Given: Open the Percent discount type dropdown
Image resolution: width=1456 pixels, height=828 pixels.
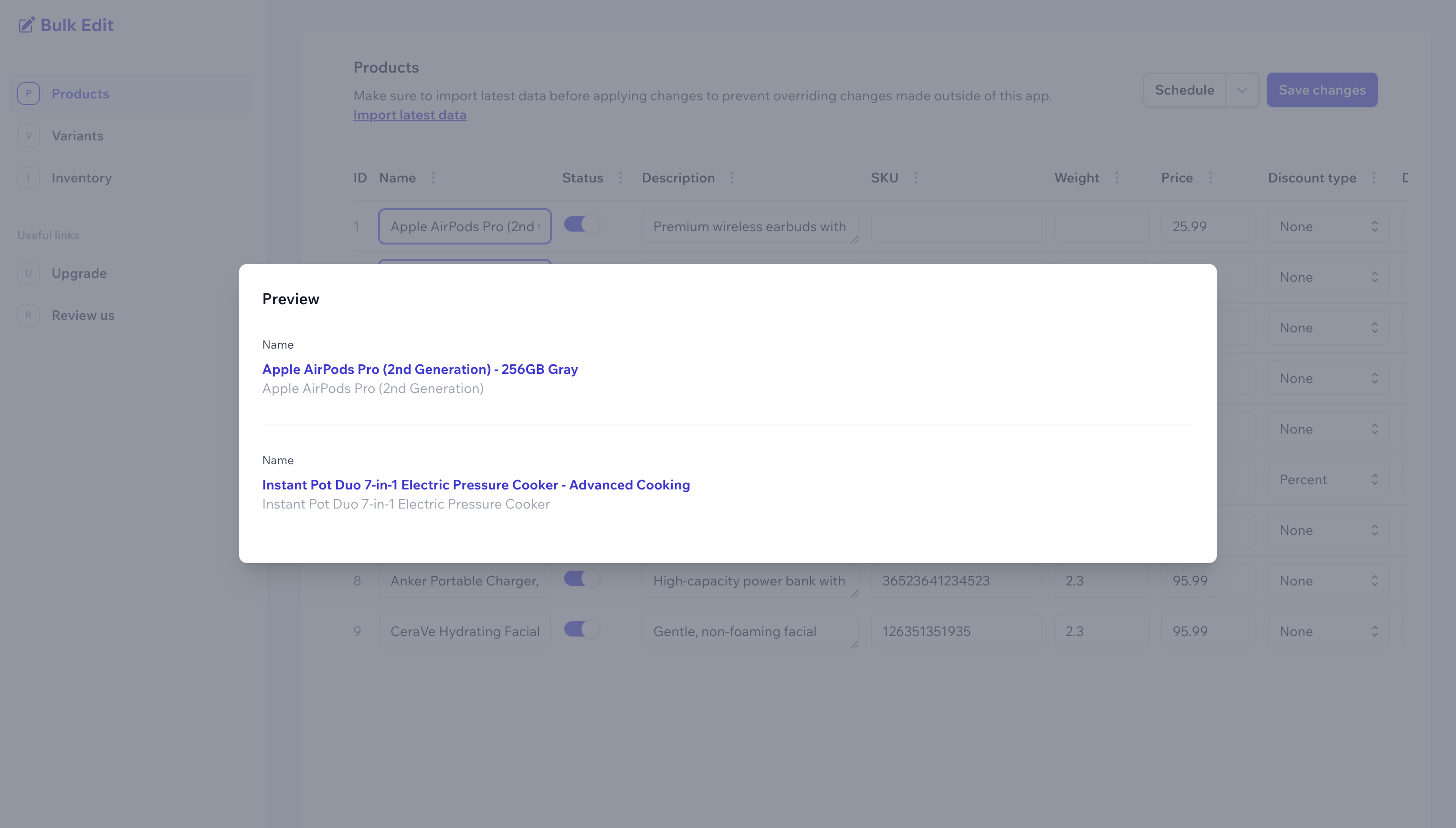Looking at the screenshot, I should 1329,479.
